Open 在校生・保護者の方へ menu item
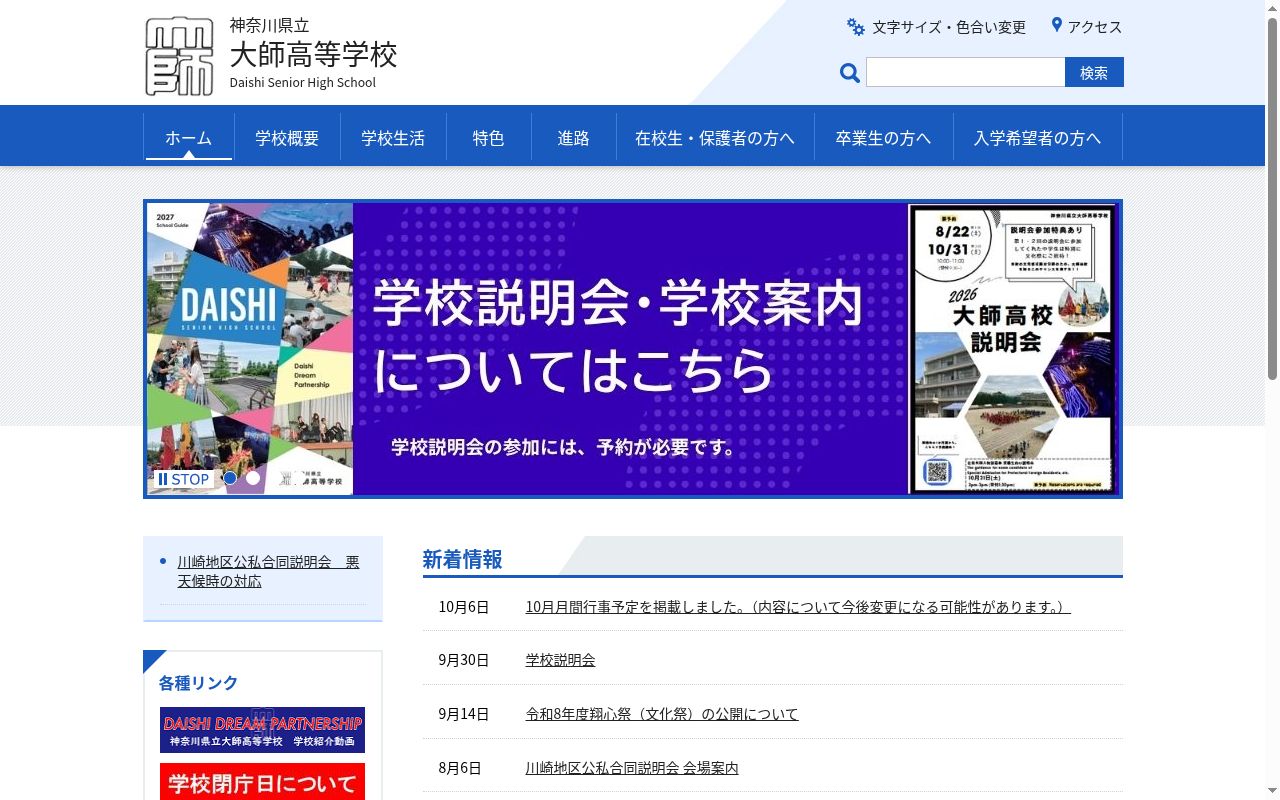 (x=715, y=138)
